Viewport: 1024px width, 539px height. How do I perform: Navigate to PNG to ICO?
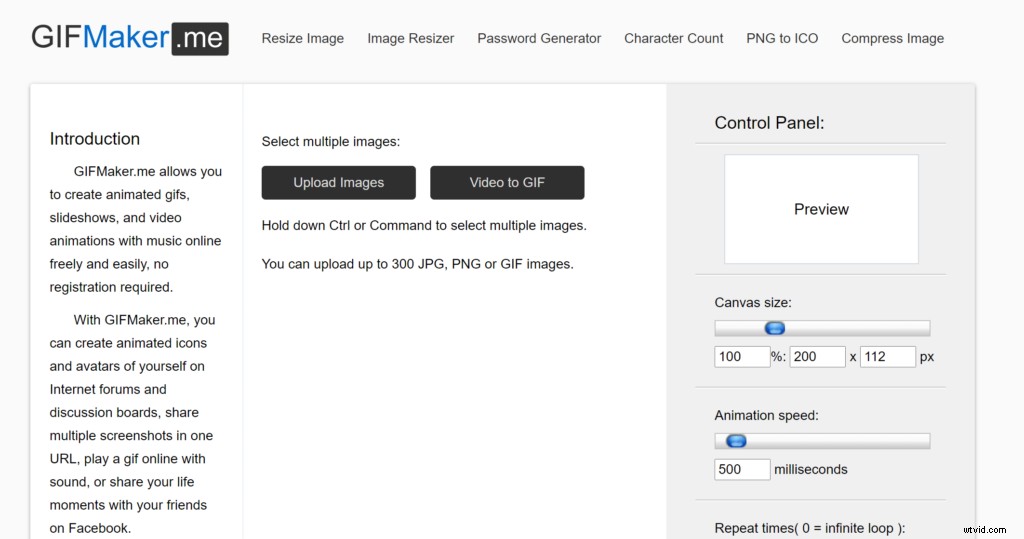tap(782, 39)
